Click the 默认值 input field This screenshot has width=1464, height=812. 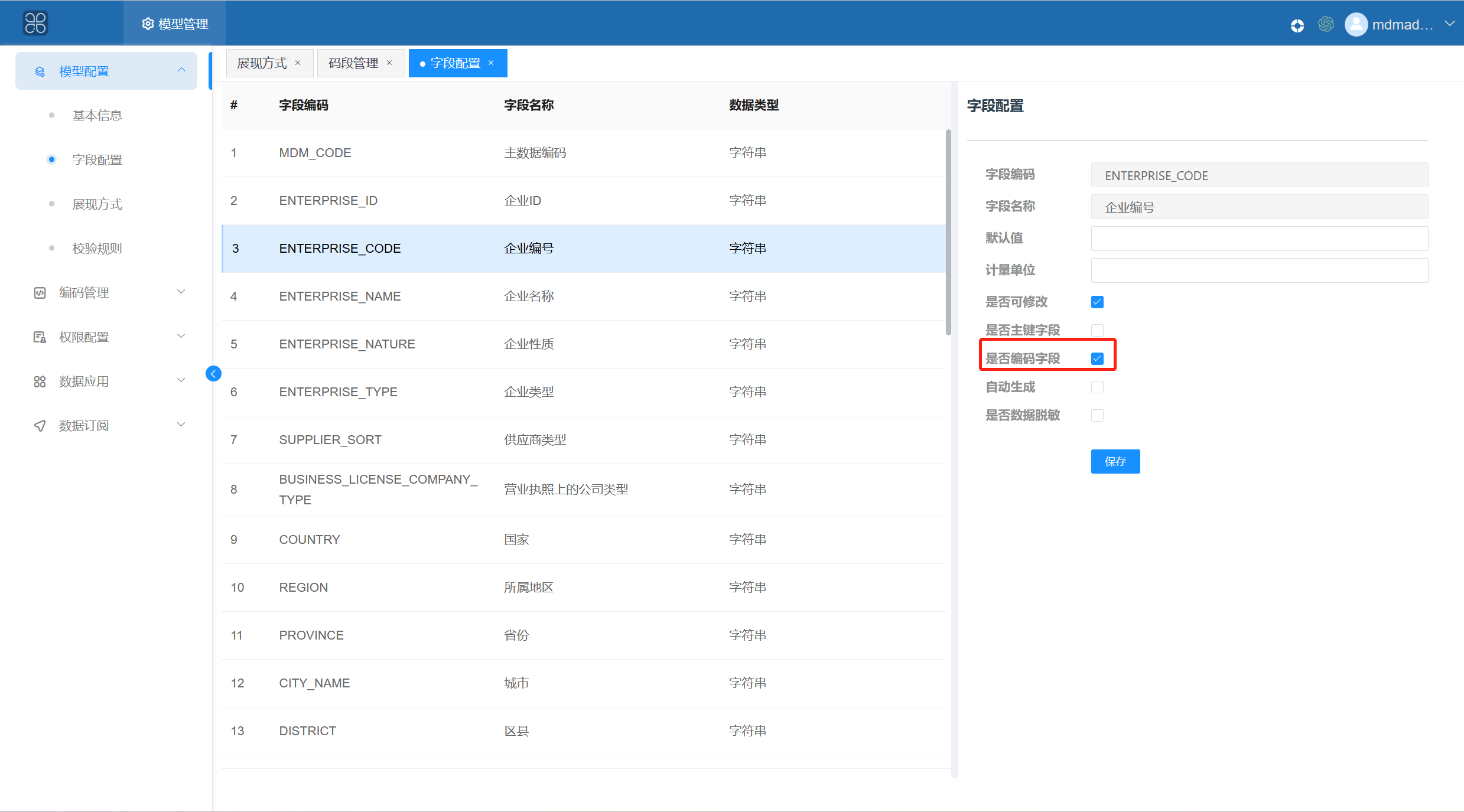click(x=1258, y=239)
